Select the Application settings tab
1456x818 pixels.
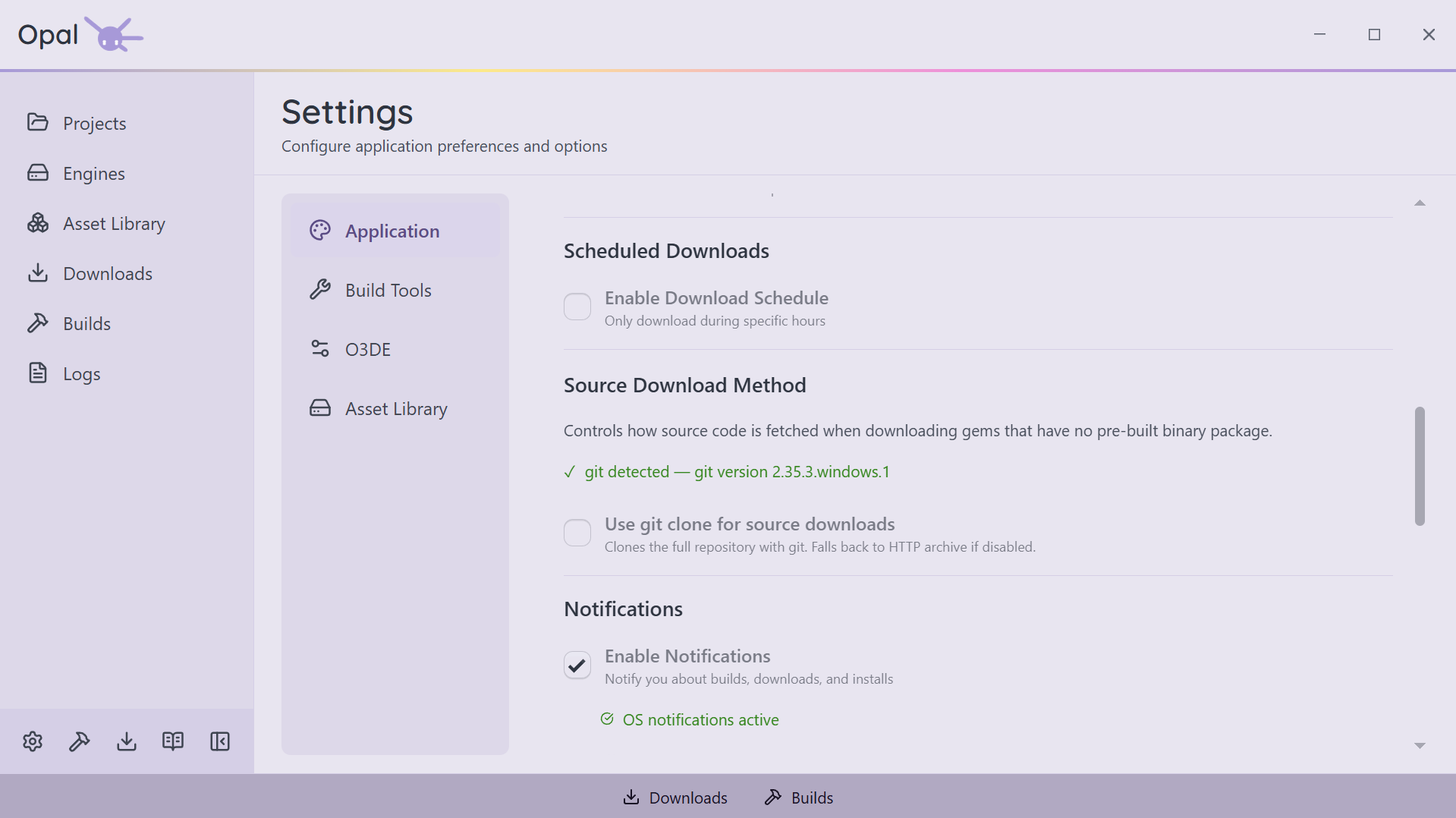pyautogui.click(x=395, y=231)
